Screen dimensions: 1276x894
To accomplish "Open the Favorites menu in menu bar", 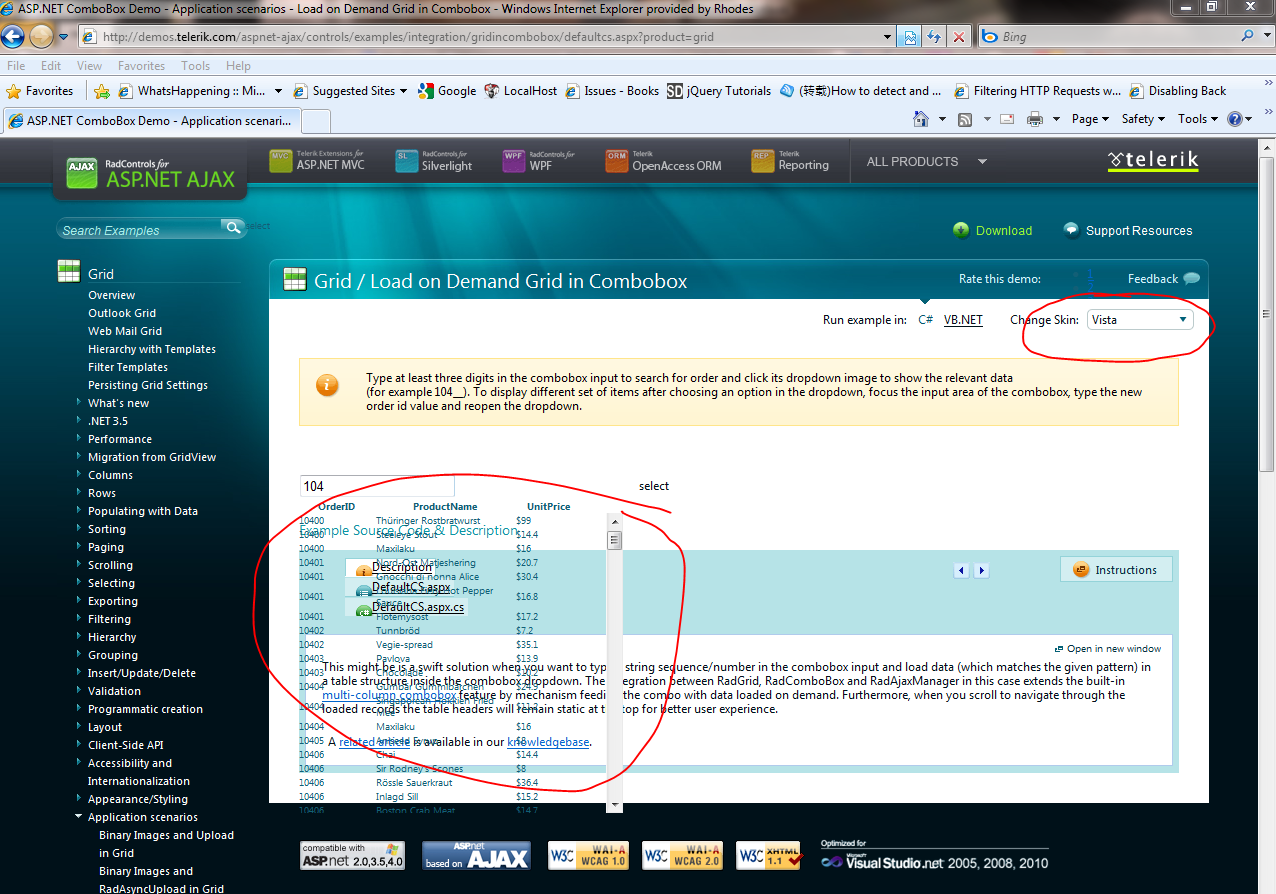I will (x=141, y=65).
